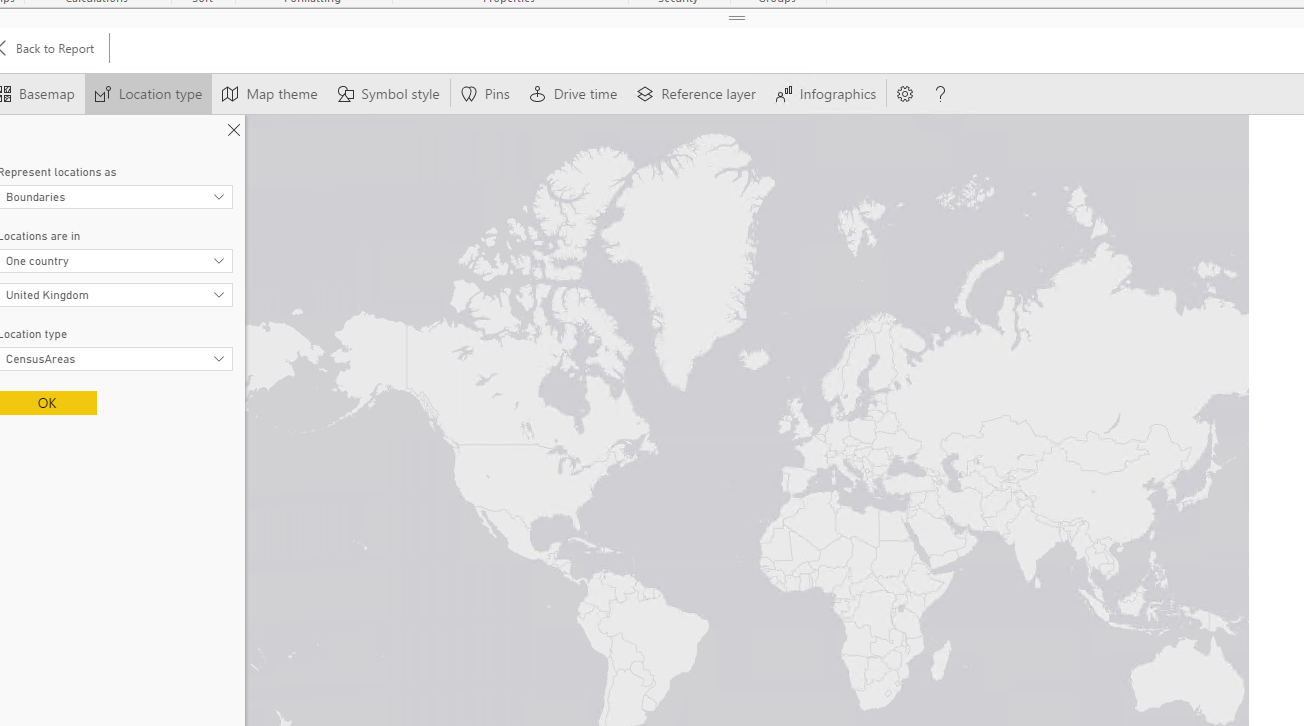
Task: Open Symbol style settings
Action: coord(388,94)
